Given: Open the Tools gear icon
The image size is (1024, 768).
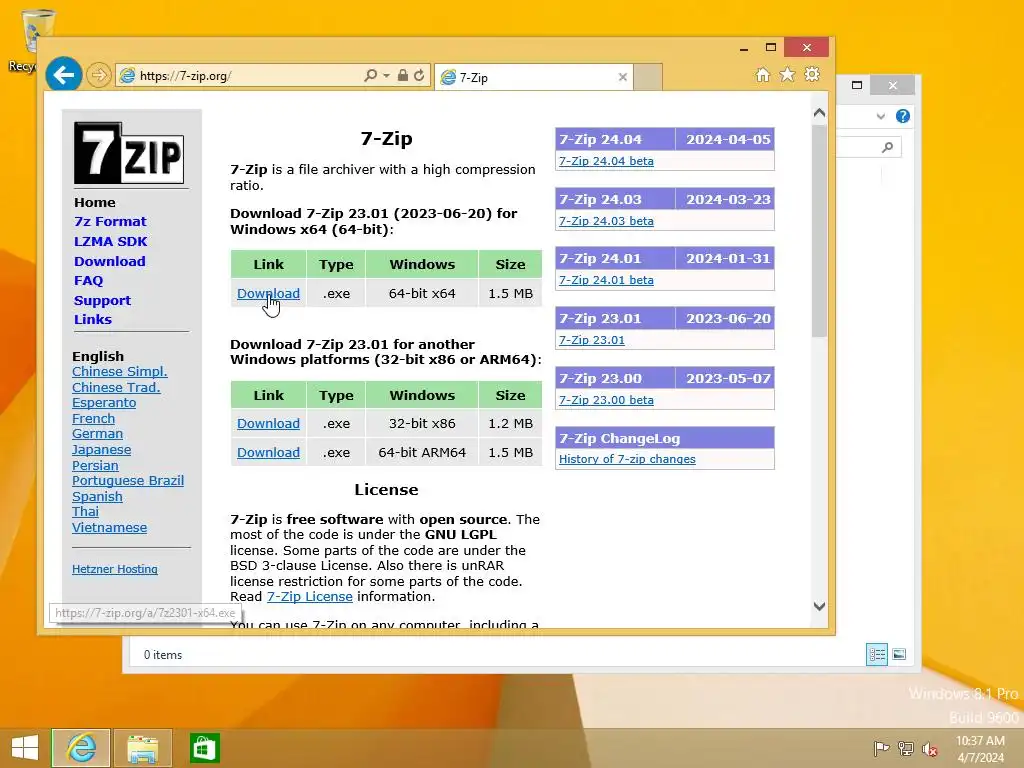Looking at the screenshot, I should tap(812, 74).
